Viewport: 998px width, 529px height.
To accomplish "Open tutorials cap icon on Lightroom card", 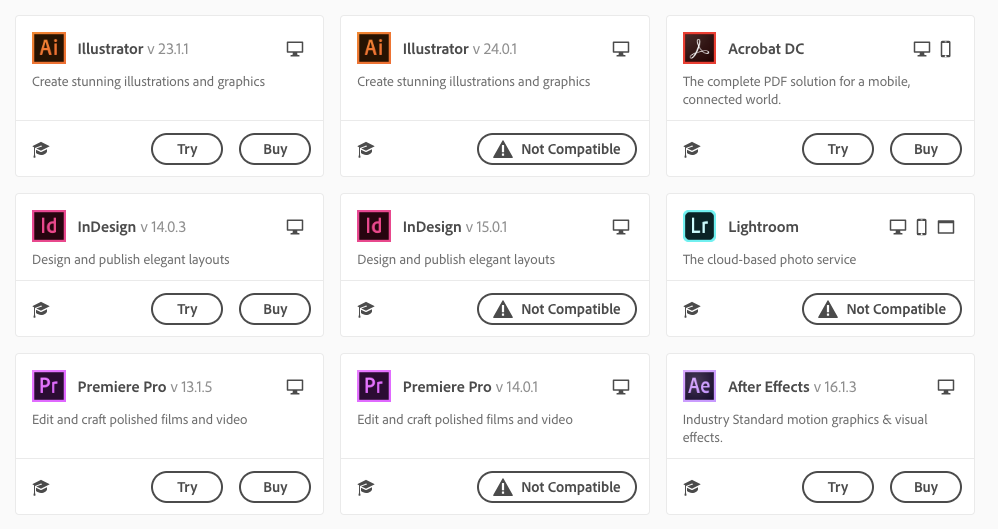I will pyautogui.click(x=691, y=309).
